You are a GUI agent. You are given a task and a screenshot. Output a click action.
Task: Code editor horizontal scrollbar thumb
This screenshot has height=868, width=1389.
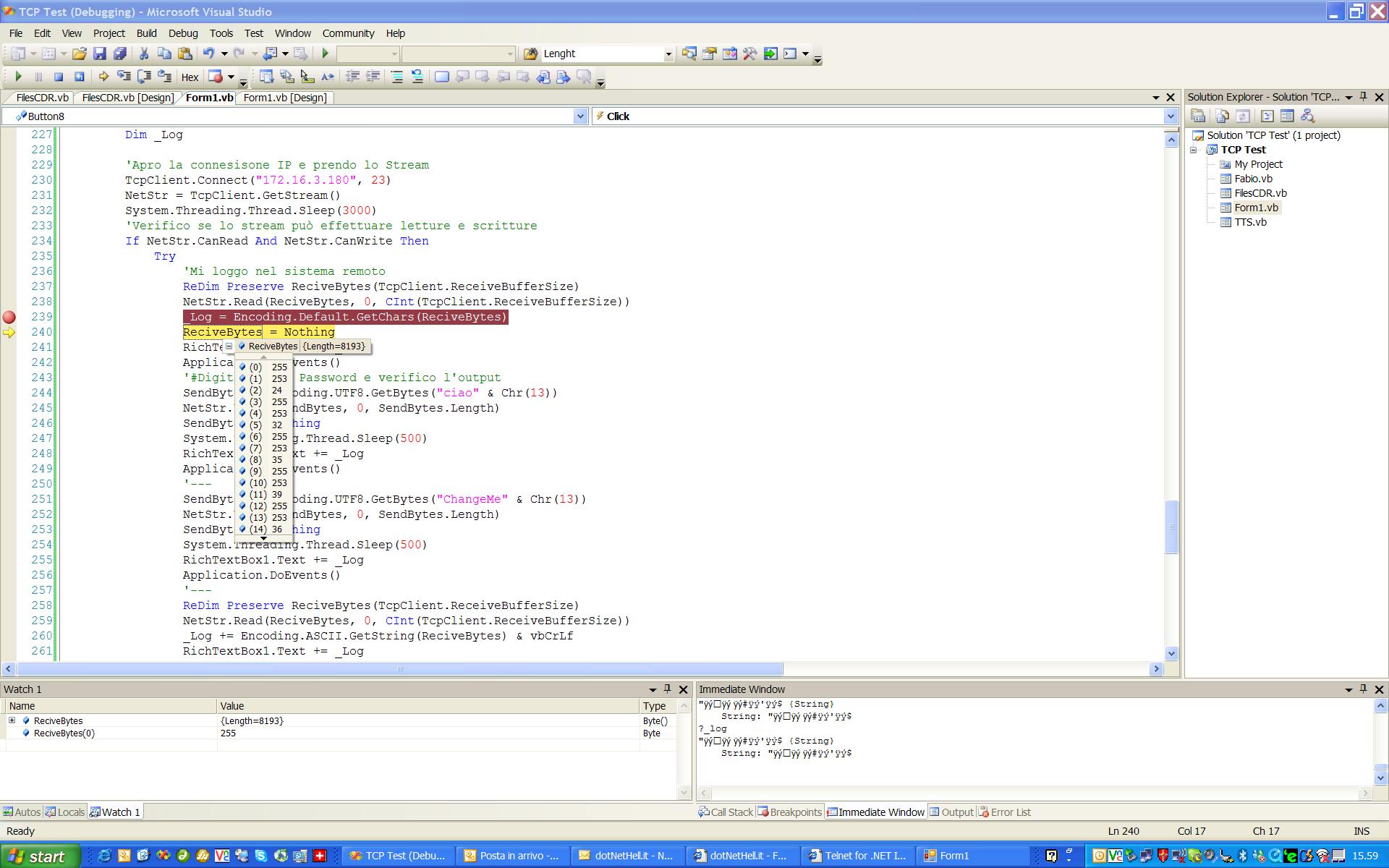(x=400, y=669)
